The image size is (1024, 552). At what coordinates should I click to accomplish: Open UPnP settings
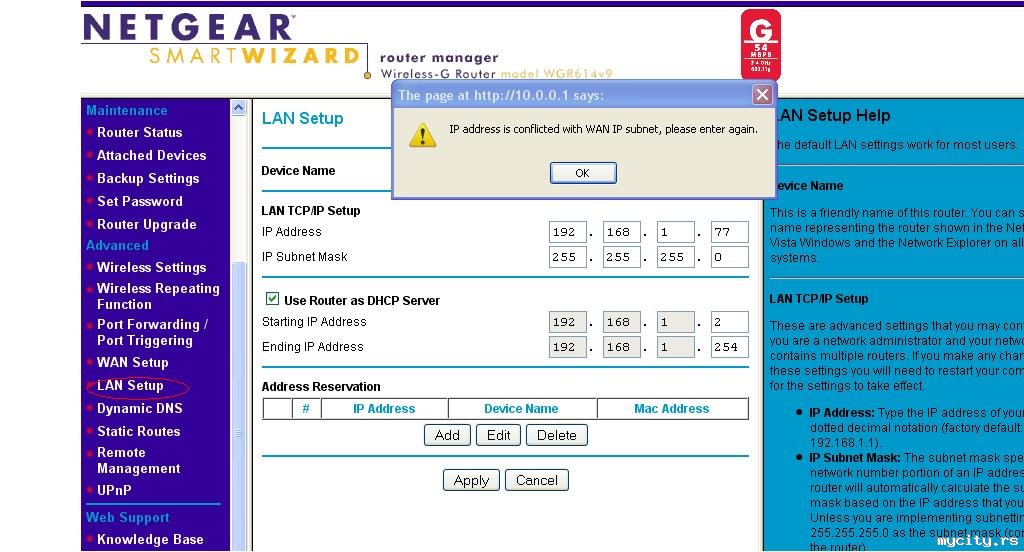click(x=114, y=490)
